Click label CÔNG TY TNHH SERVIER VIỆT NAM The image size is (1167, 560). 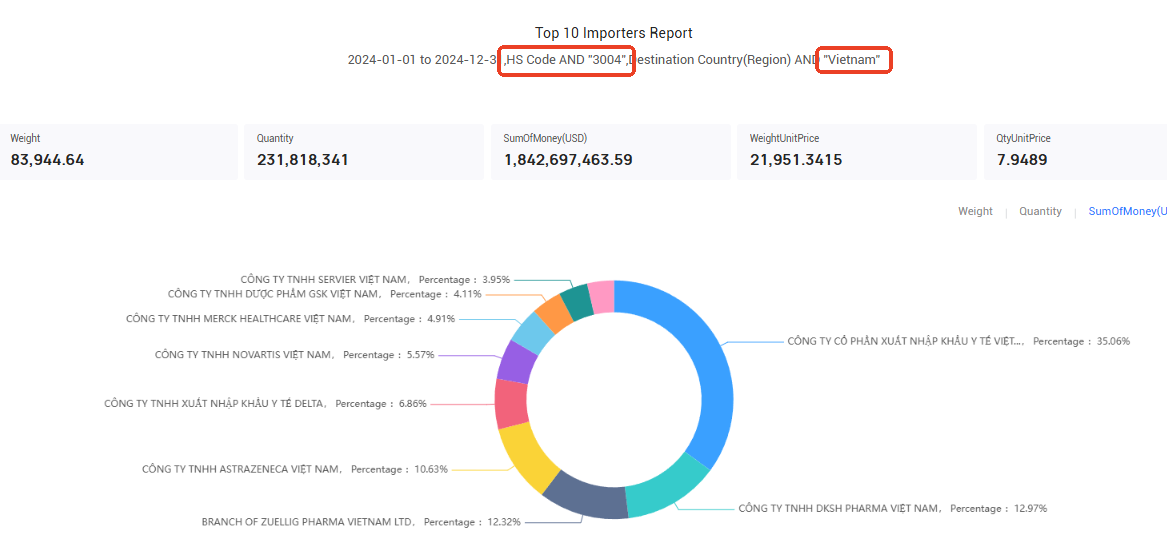(x=326, y=280)
